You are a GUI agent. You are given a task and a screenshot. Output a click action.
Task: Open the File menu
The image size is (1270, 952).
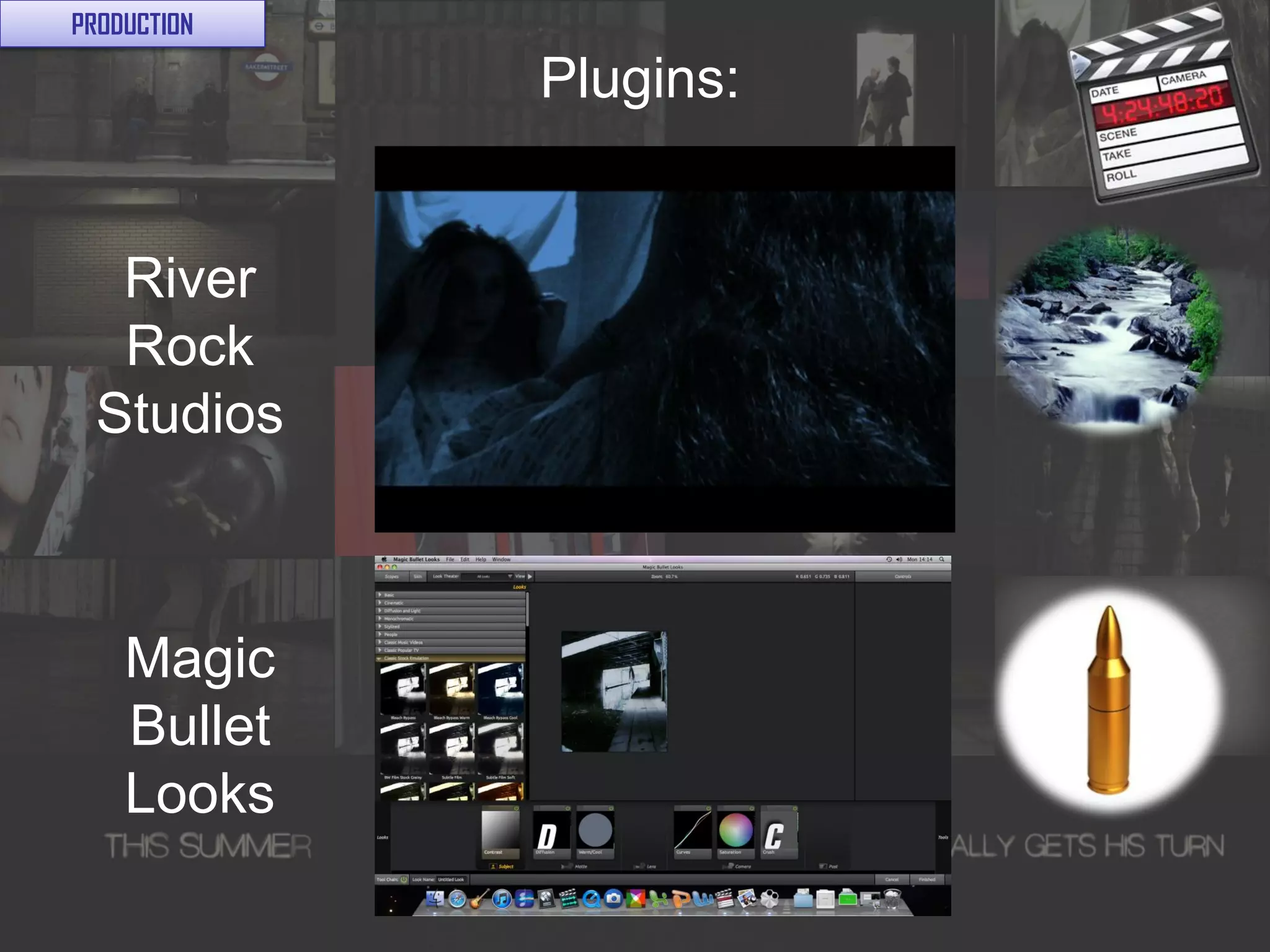click(450, 559)
